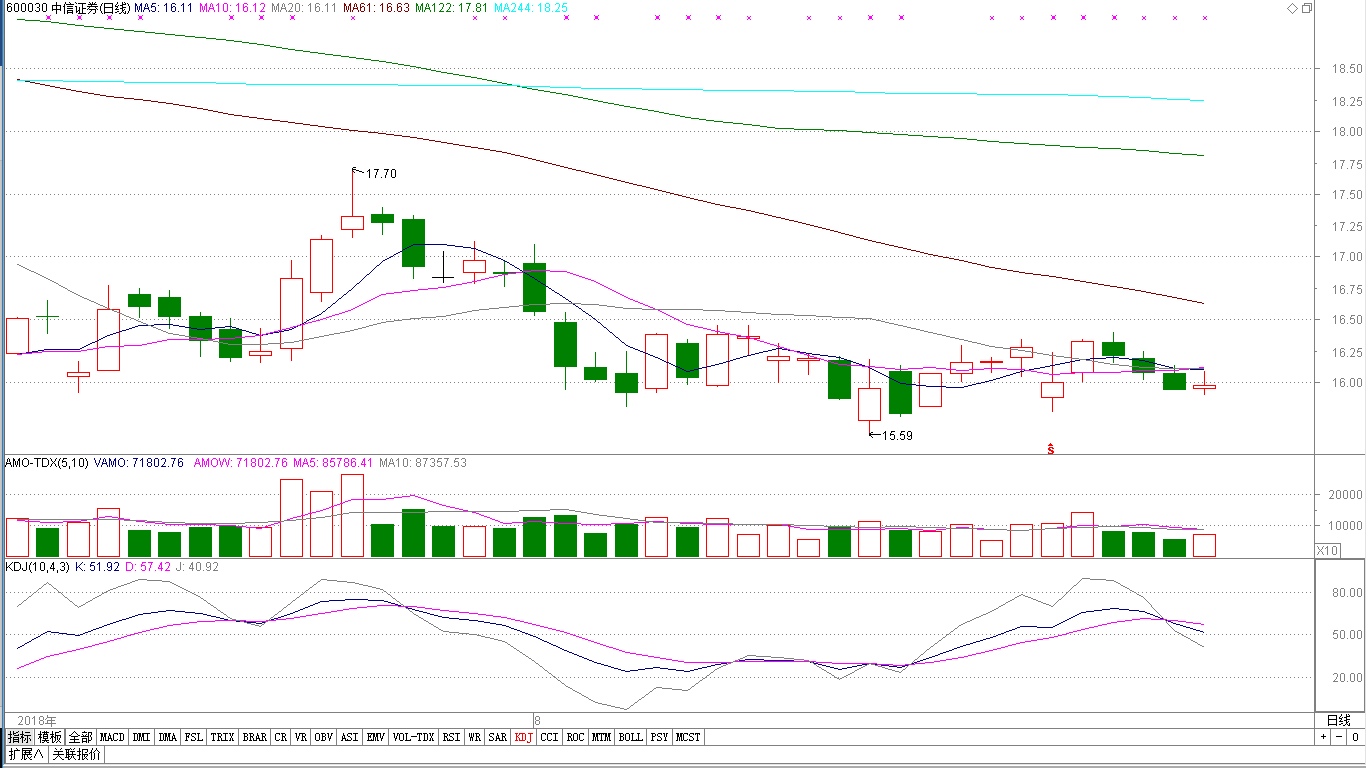
Task: Click the VAMO: 71802.76 value
Action: pyautogui.click(x=139, y=463)
